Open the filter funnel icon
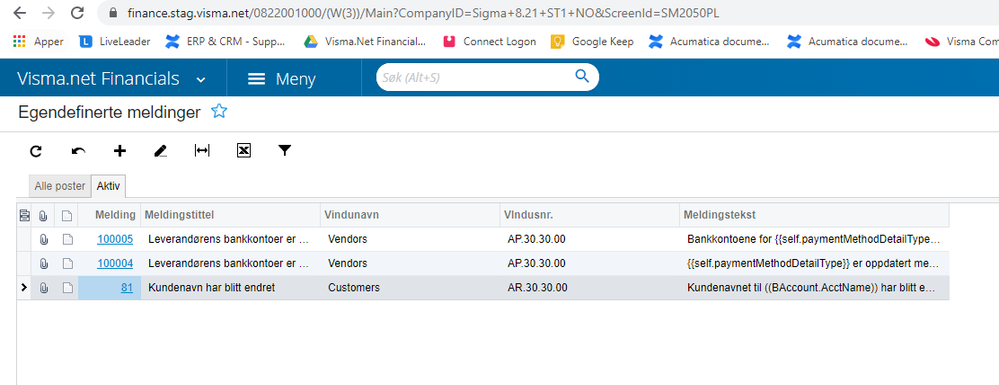Image resolution: width=999 pixels, height=385 pixels. tap(285, 150)
